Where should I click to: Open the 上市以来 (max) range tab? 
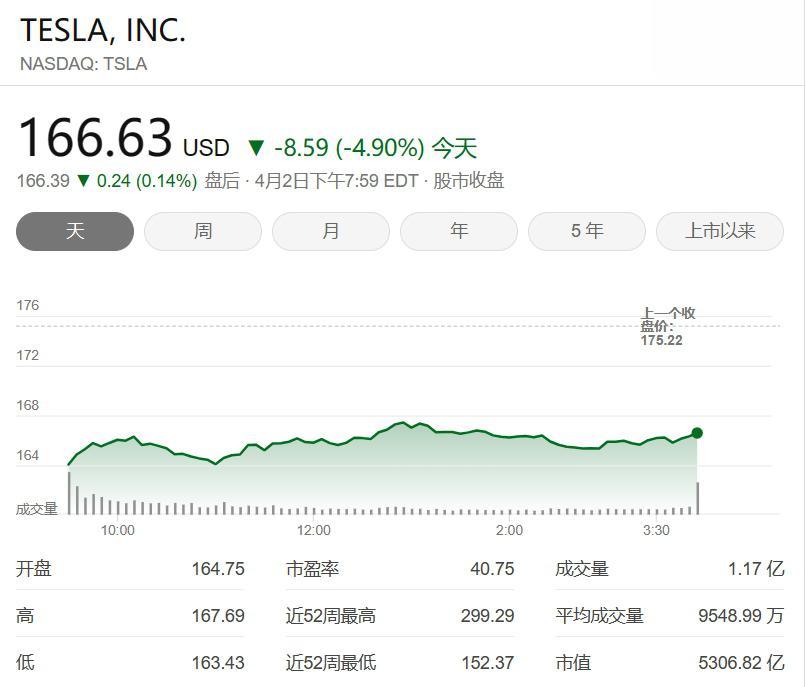(719, 231)
